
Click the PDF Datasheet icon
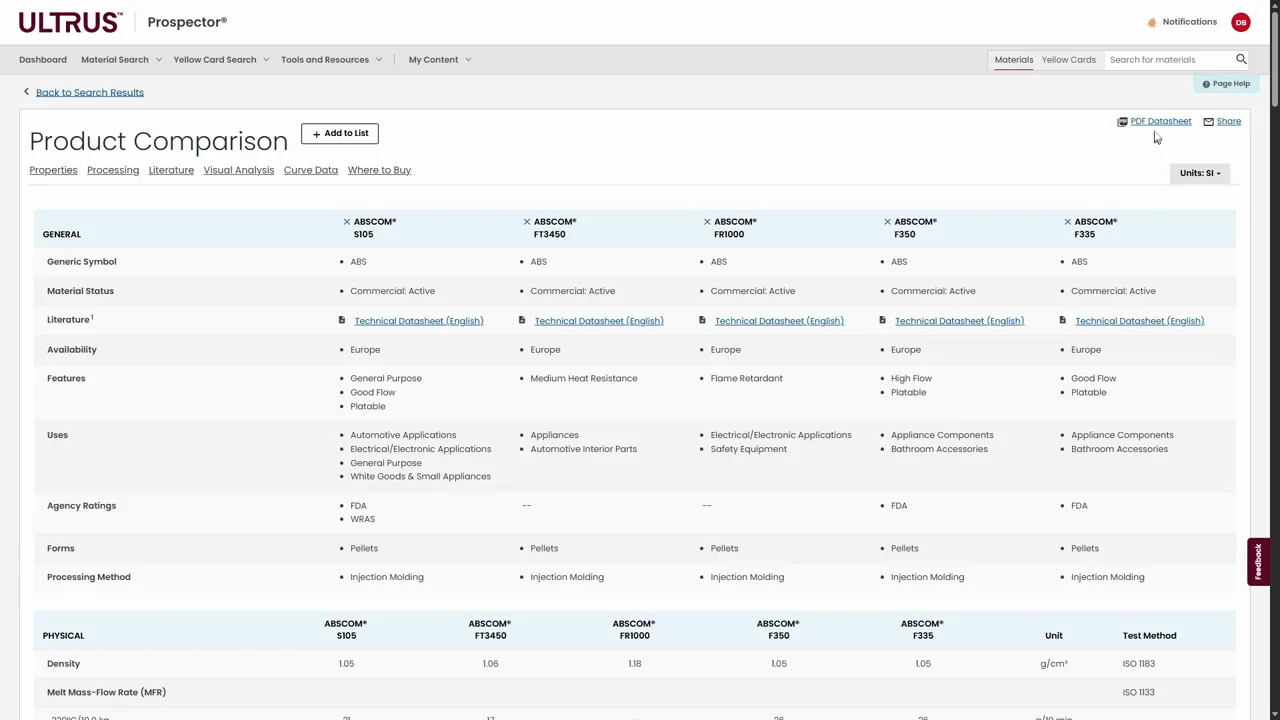tap(1122, 122)
